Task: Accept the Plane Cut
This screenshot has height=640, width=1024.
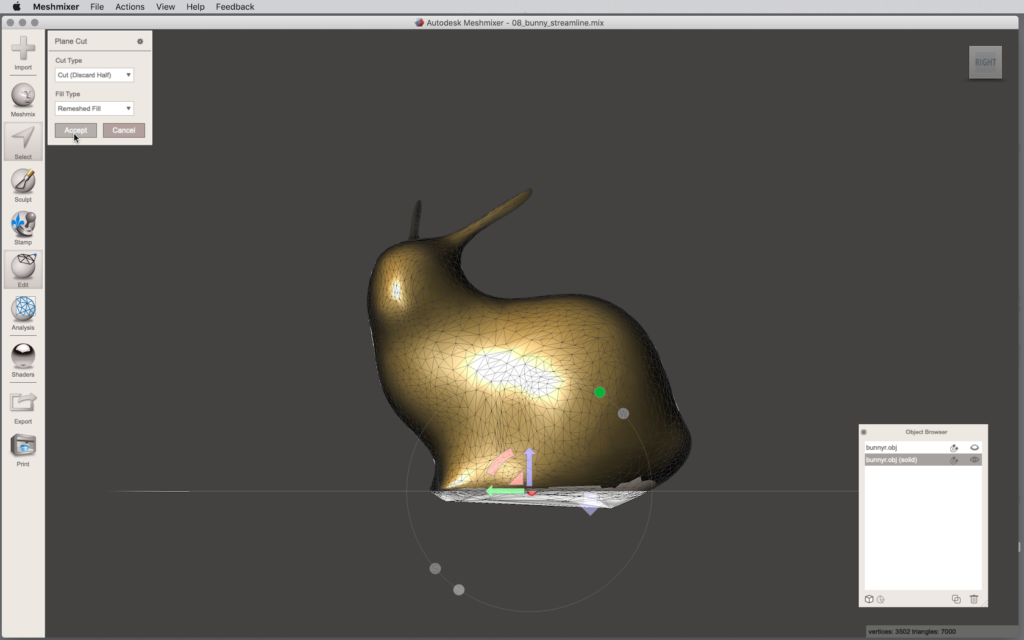Action: click(76, 130)
